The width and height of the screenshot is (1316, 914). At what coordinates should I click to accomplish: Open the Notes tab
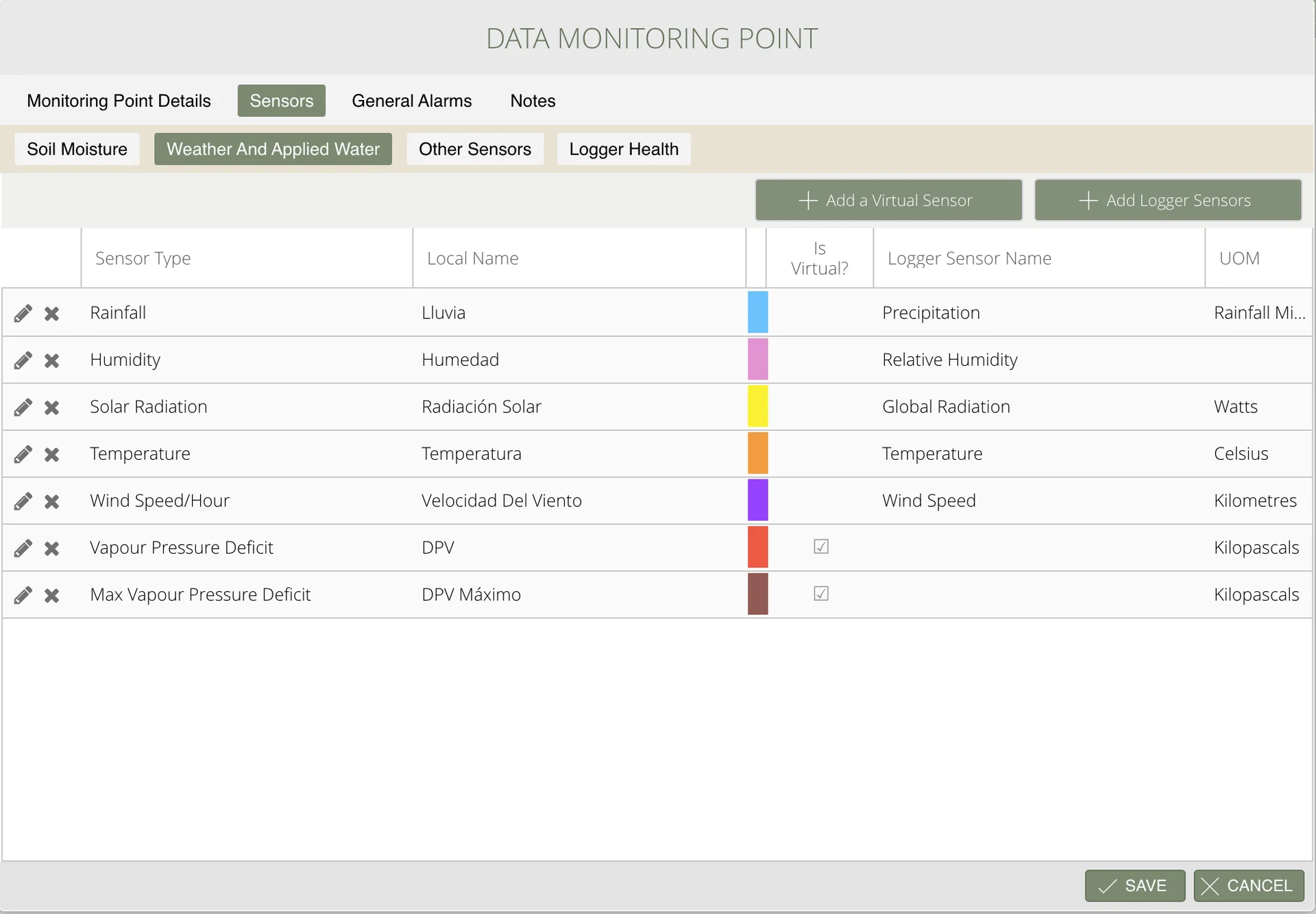pyautogui.click(x=533, y=101)
